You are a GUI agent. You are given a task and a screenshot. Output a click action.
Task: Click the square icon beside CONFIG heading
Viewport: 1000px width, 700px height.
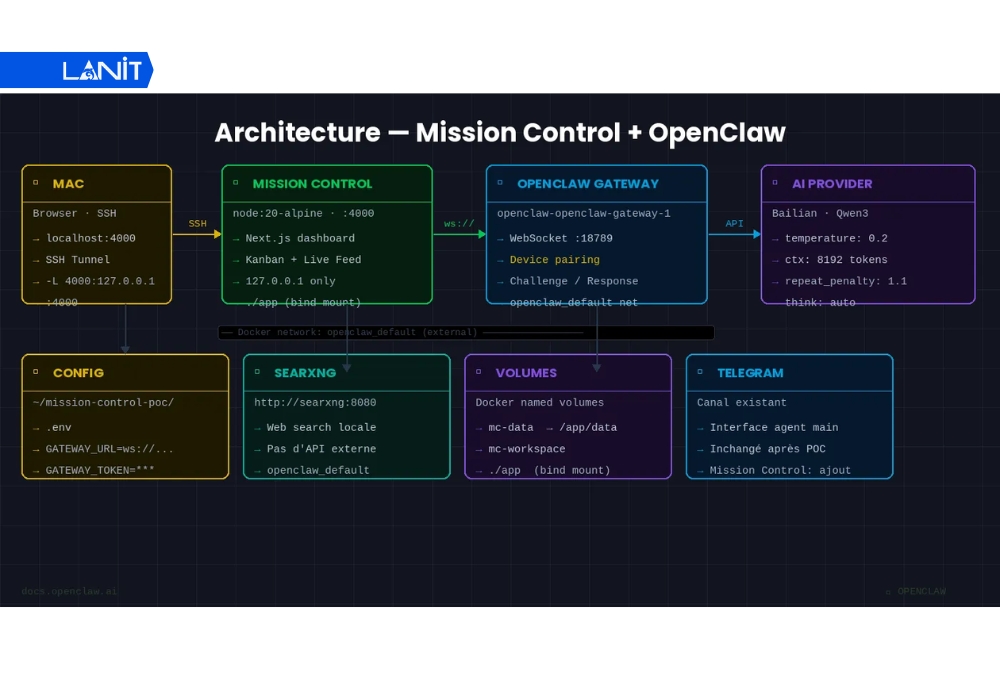[36, 372]
